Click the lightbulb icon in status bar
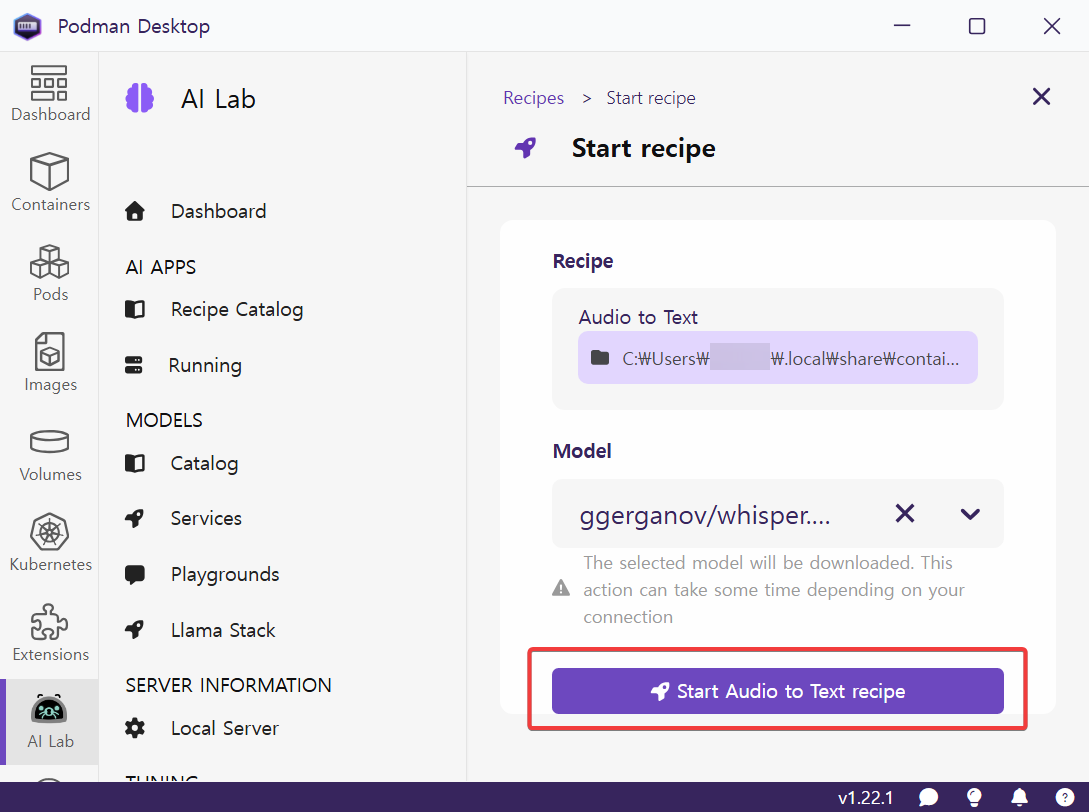 [974, 797]
